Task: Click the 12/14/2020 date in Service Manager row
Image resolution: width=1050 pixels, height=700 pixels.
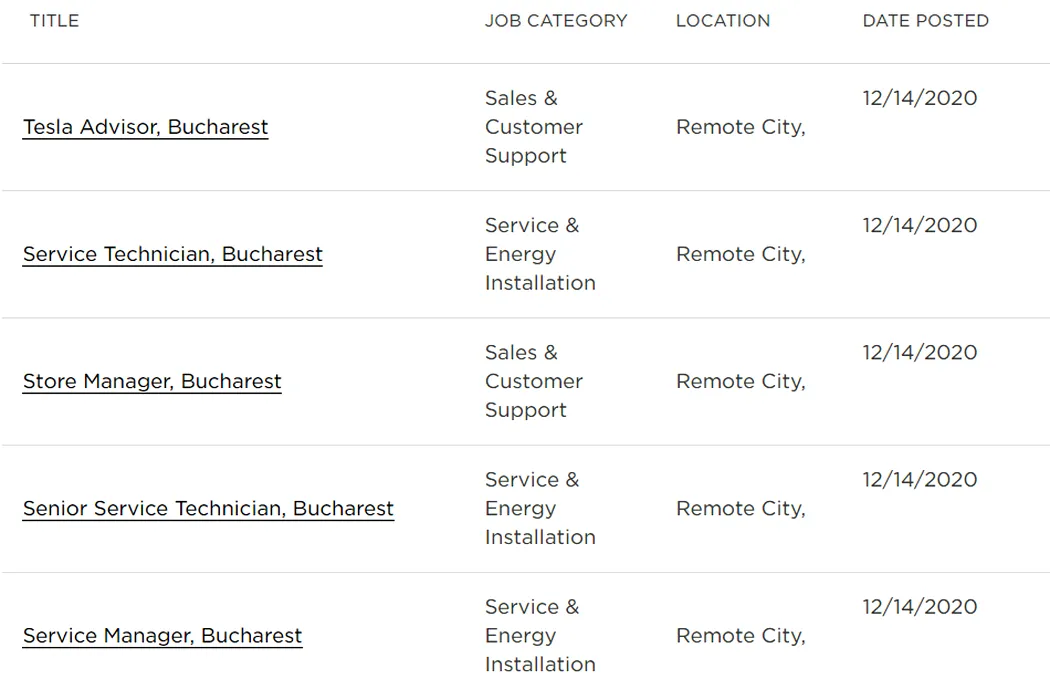Action: (919, 607)
